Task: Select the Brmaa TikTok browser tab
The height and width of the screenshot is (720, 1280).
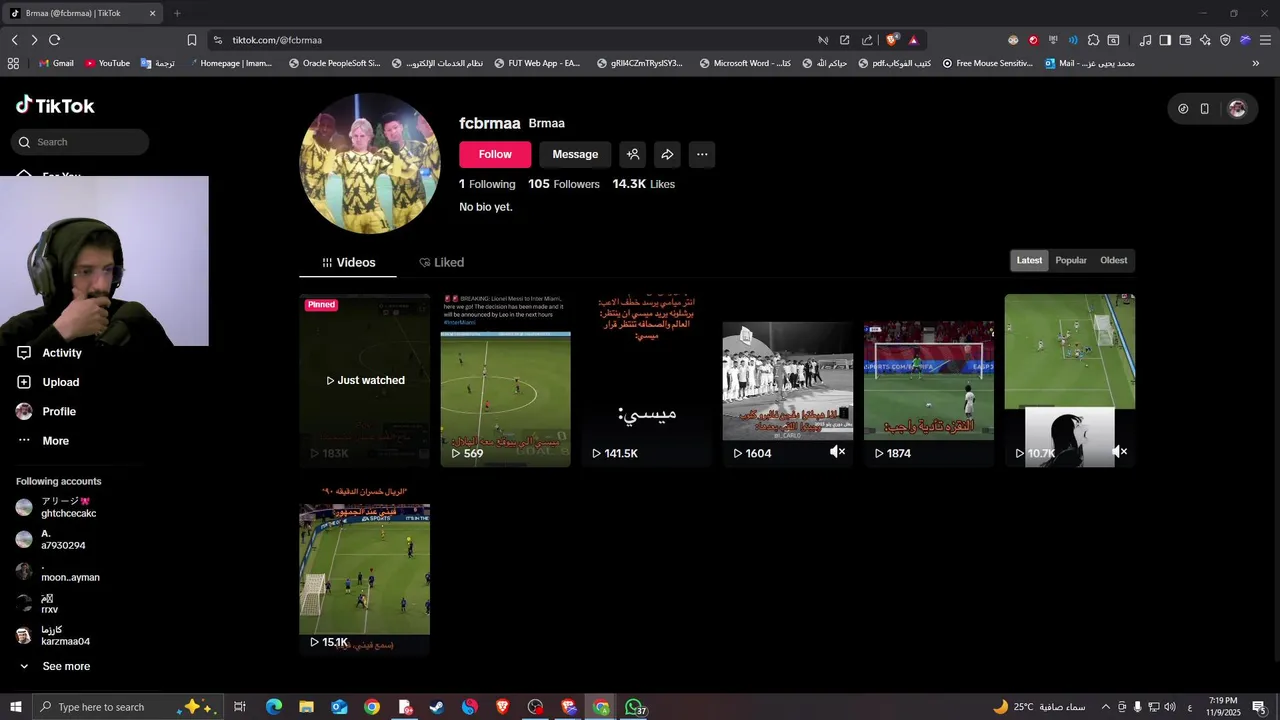Action: pos(82,13)
